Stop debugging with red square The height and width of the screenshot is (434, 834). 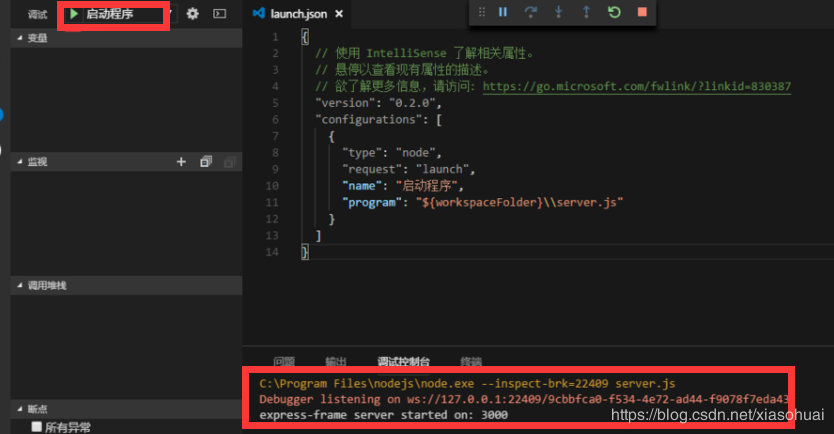click(x=642, y=12)
